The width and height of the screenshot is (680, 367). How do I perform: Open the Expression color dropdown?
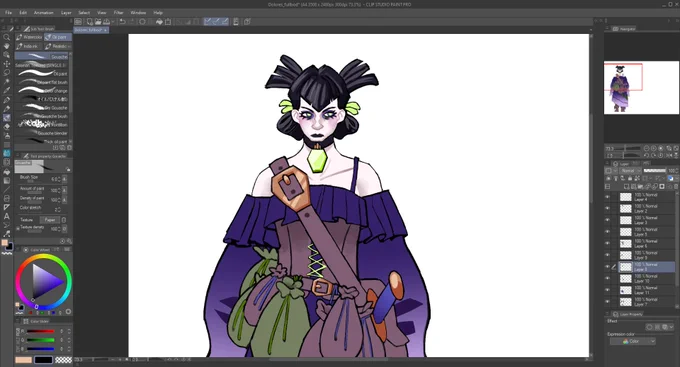coord(632,341)
